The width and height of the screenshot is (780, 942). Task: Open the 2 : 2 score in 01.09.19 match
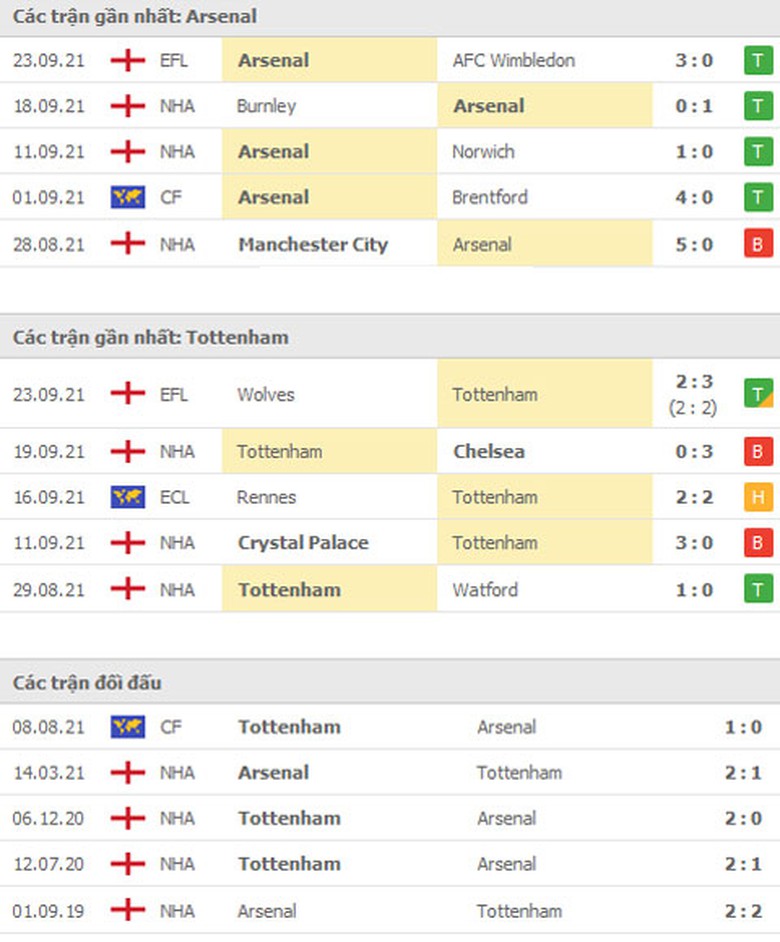coord(743,911)
